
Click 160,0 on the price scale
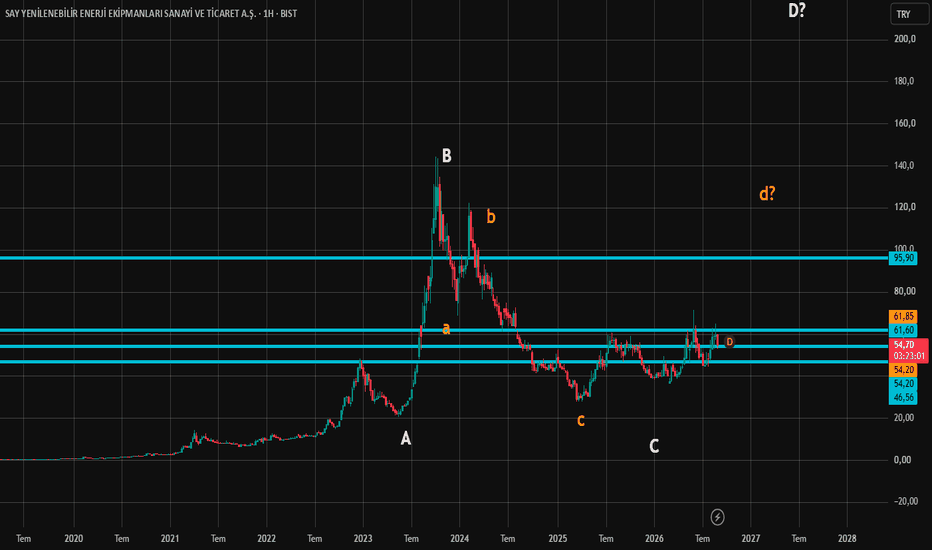click(904, 123)
